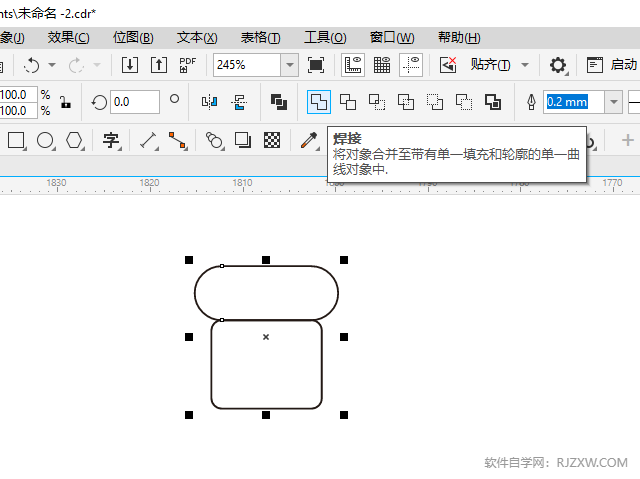Open the outline width dropdown arrow

(x=613, y=102)
